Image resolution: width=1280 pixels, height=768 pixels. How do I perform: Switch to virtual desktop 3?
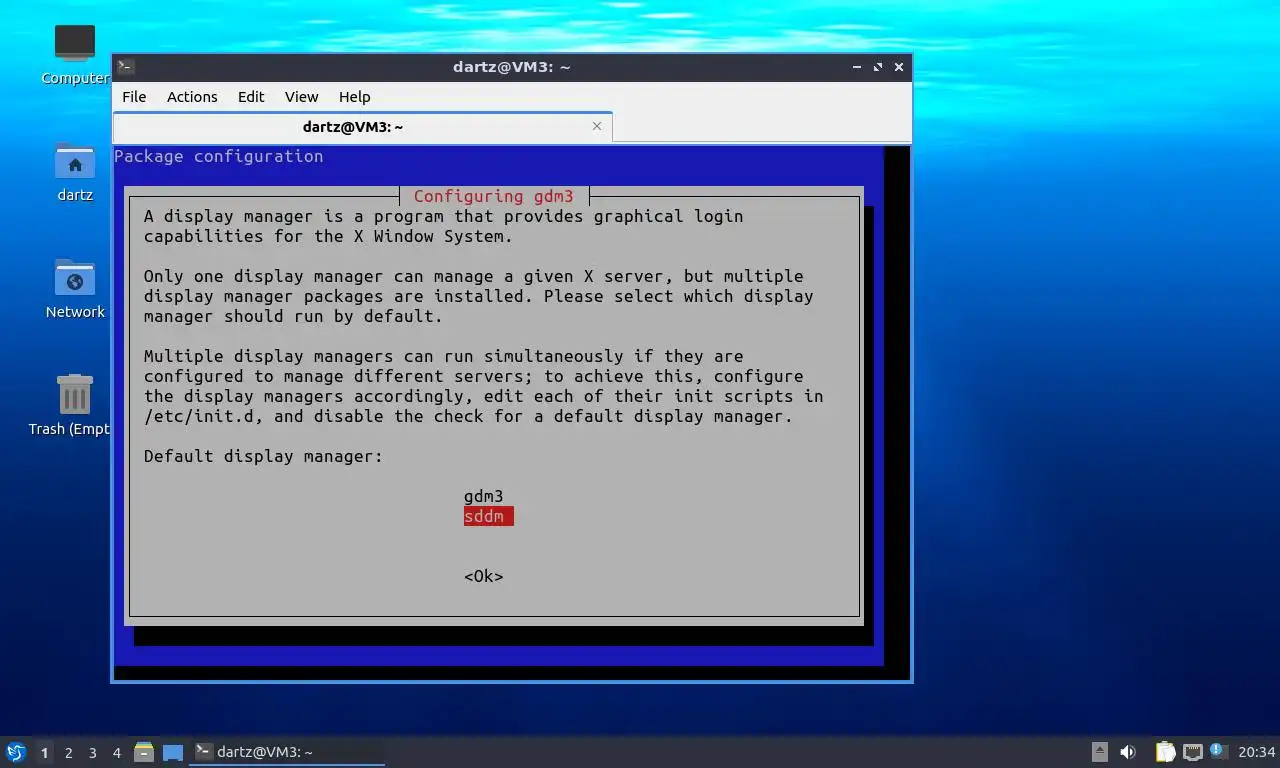92,752
